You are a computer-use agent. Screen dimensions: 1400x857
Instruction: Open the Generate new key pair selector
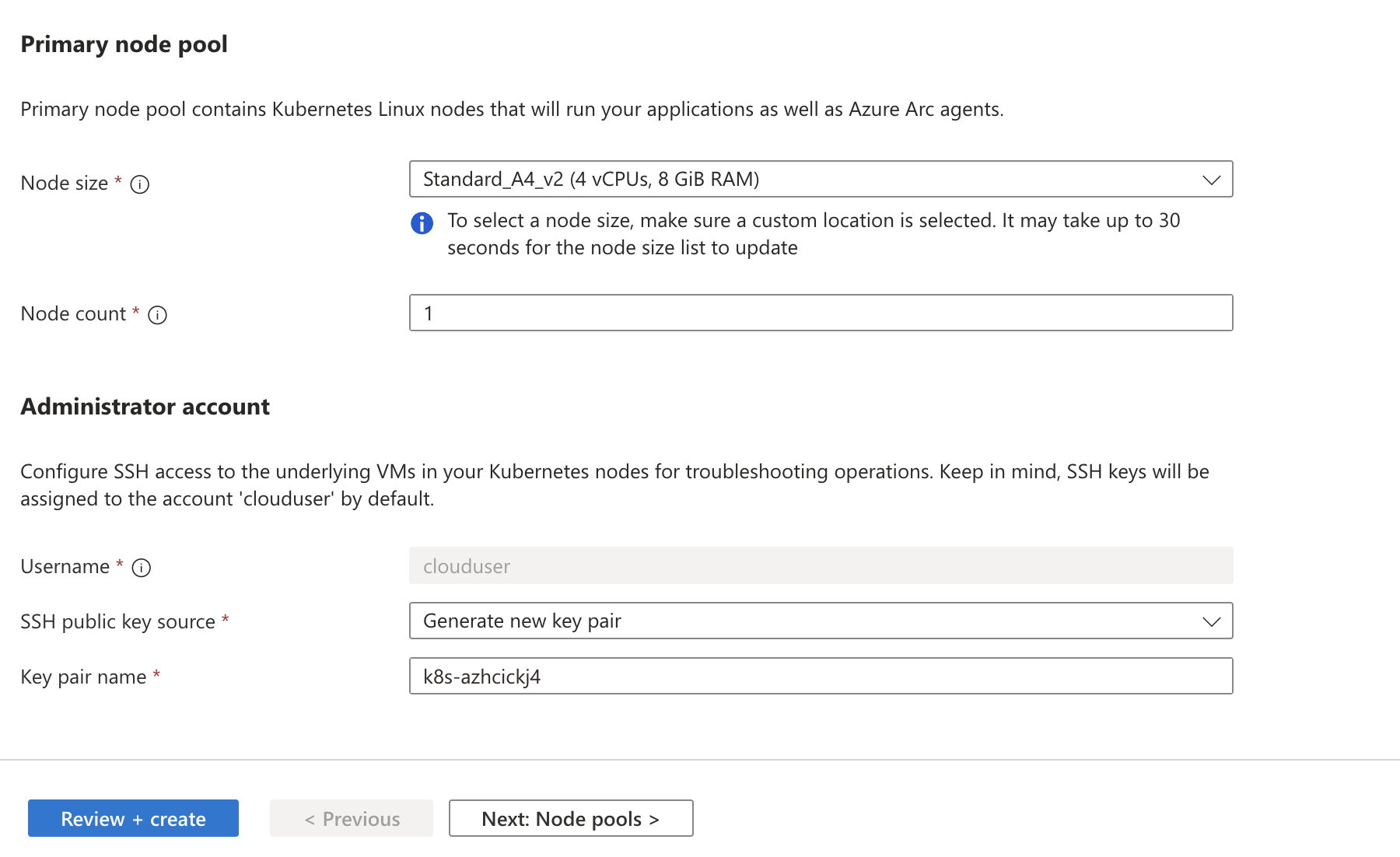pyautogui.click(x=821, y=621)
